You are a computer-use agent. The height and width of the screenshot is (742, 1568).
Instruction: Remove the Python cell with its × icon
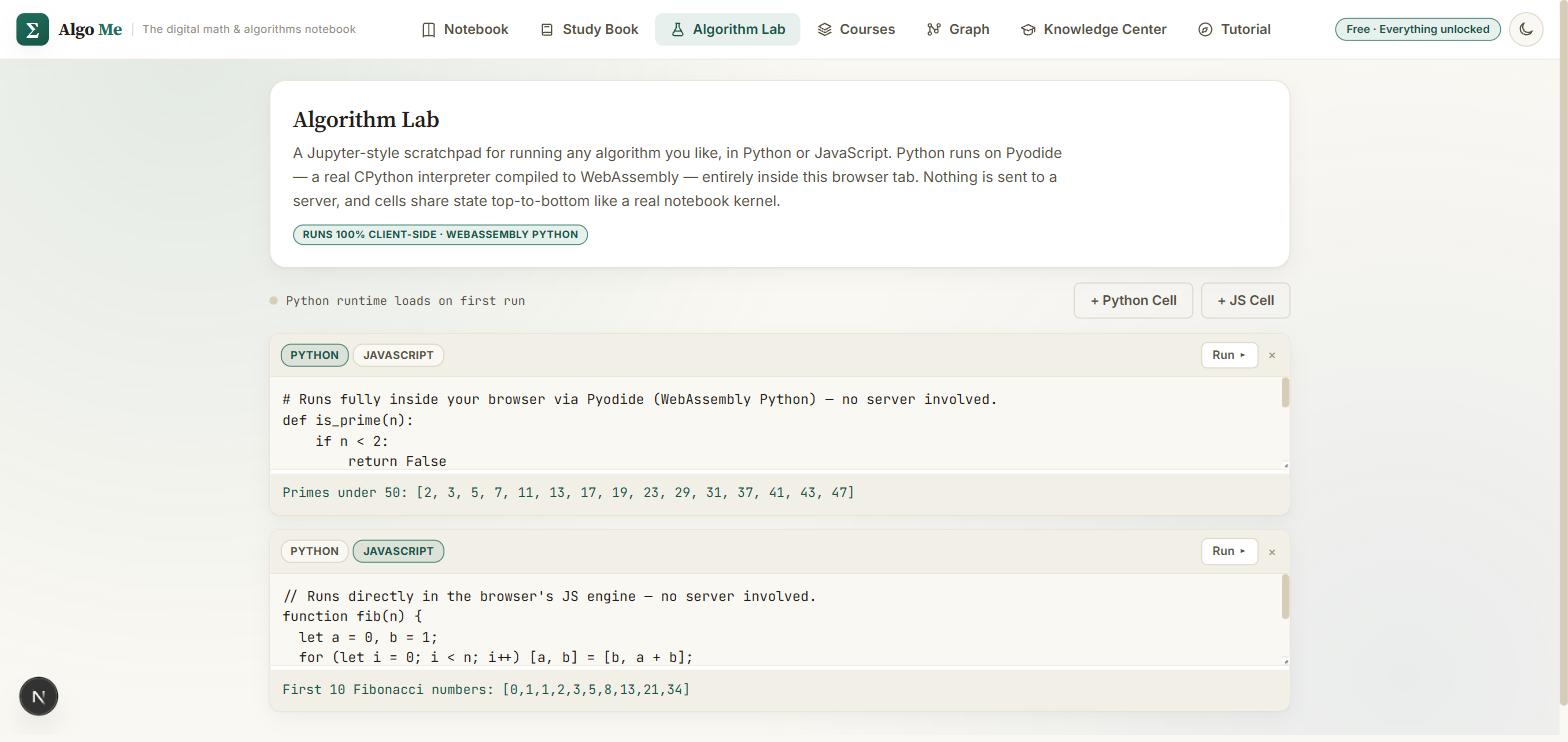[x=1272, y=355]
